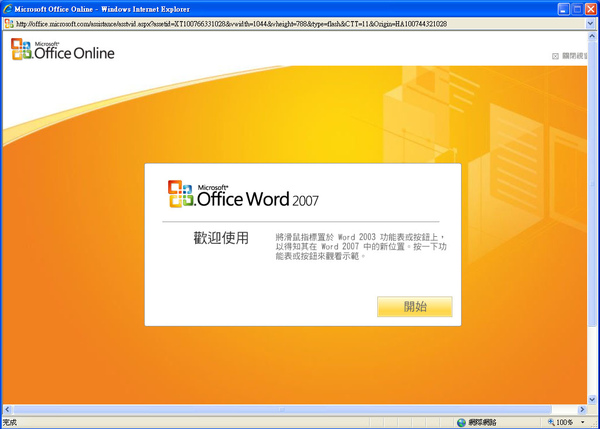Click the horizontal scrollbar thumb
The width and height of the screenshot is (600, 429).
(x=282, y=409)
